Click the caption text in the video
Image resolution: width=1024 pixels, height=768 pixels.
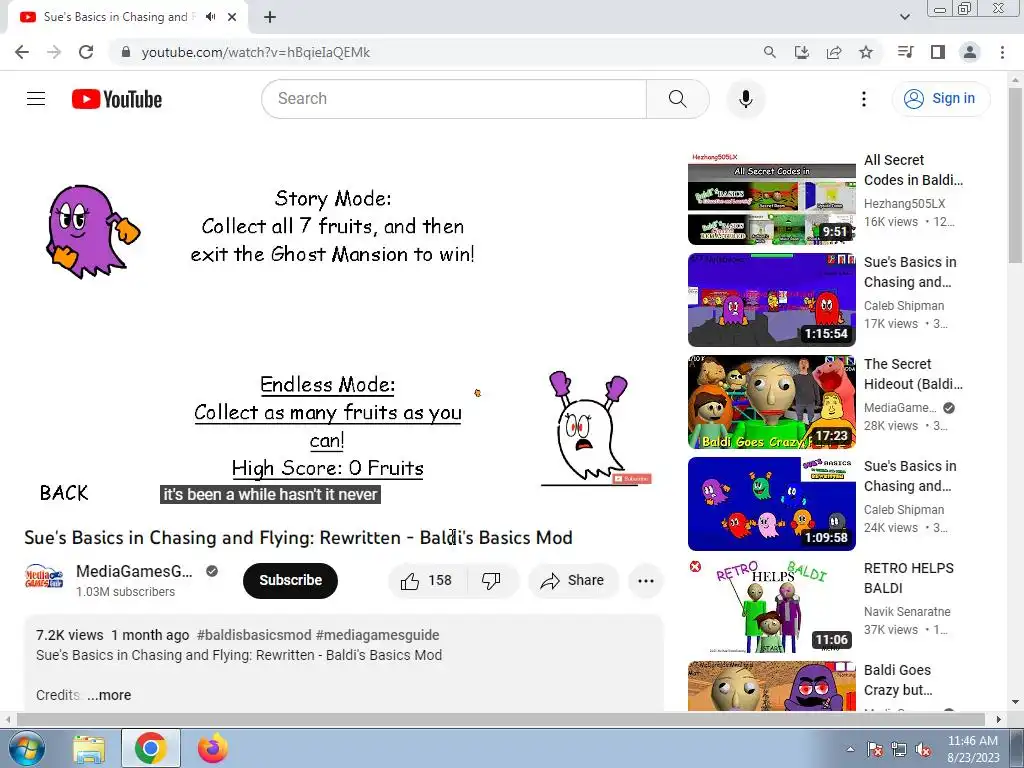click(270, 494)
